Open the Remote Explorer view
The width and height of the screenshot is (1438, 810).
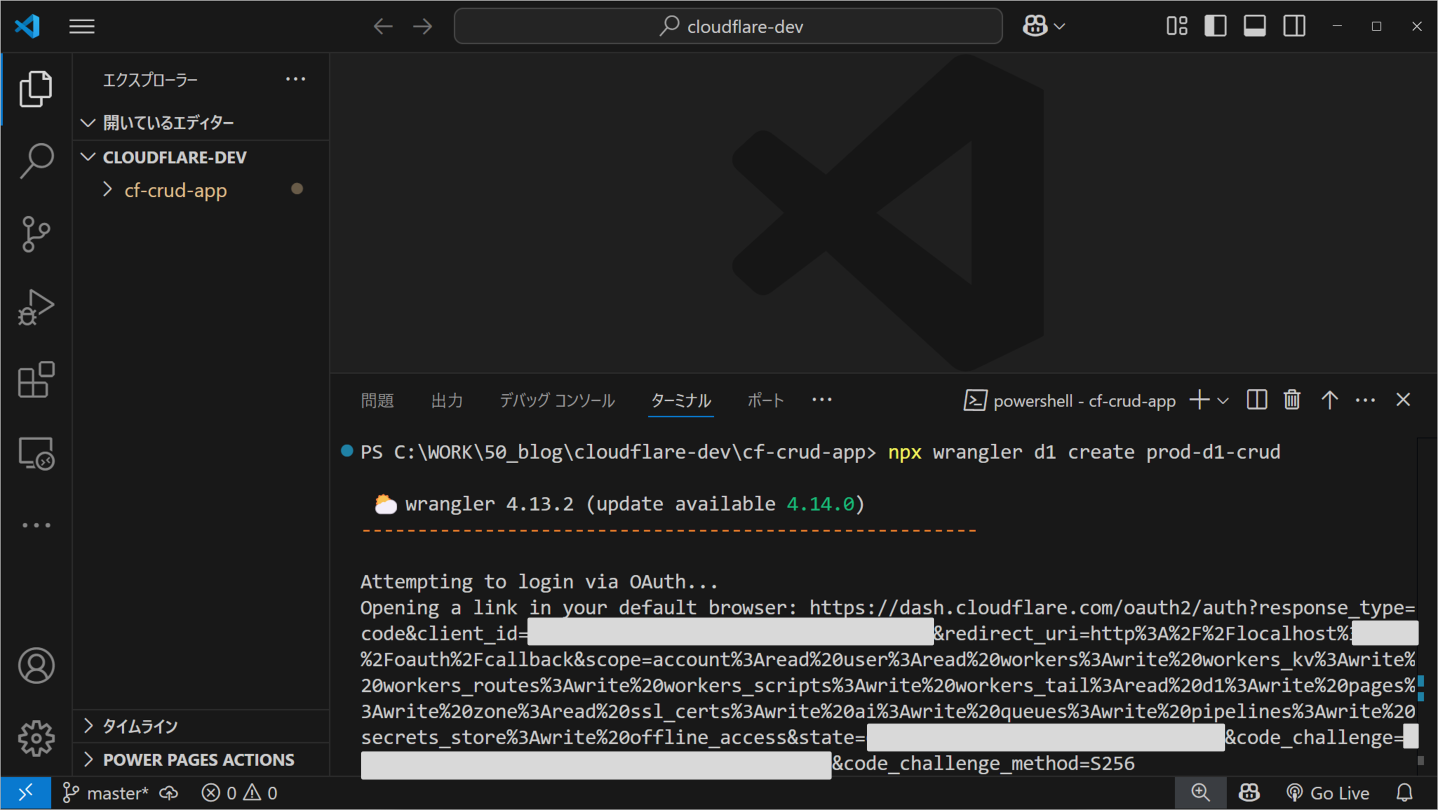(x=36, y=453)
